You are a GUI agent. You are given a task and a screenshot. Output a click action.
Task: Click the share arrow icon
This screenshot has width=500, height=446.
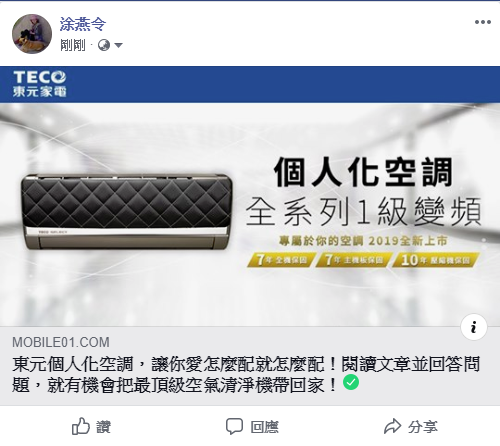pos(392,426)
